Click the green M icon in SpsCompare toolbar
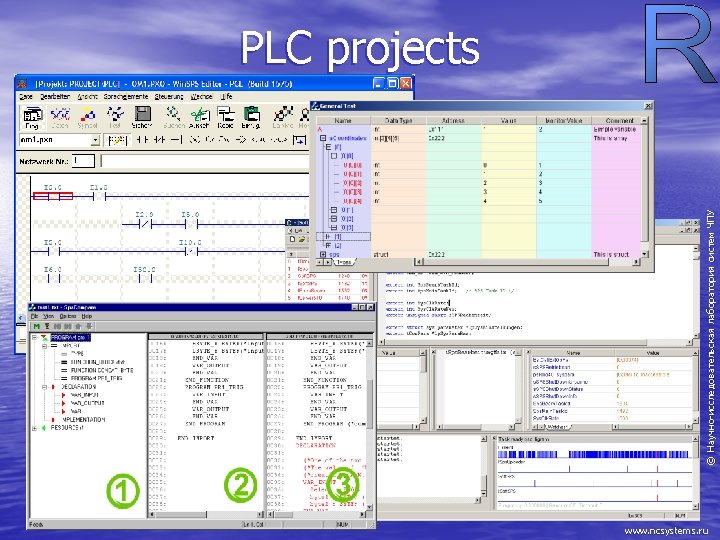Screen dimensions: 720x540 [36, 326]
